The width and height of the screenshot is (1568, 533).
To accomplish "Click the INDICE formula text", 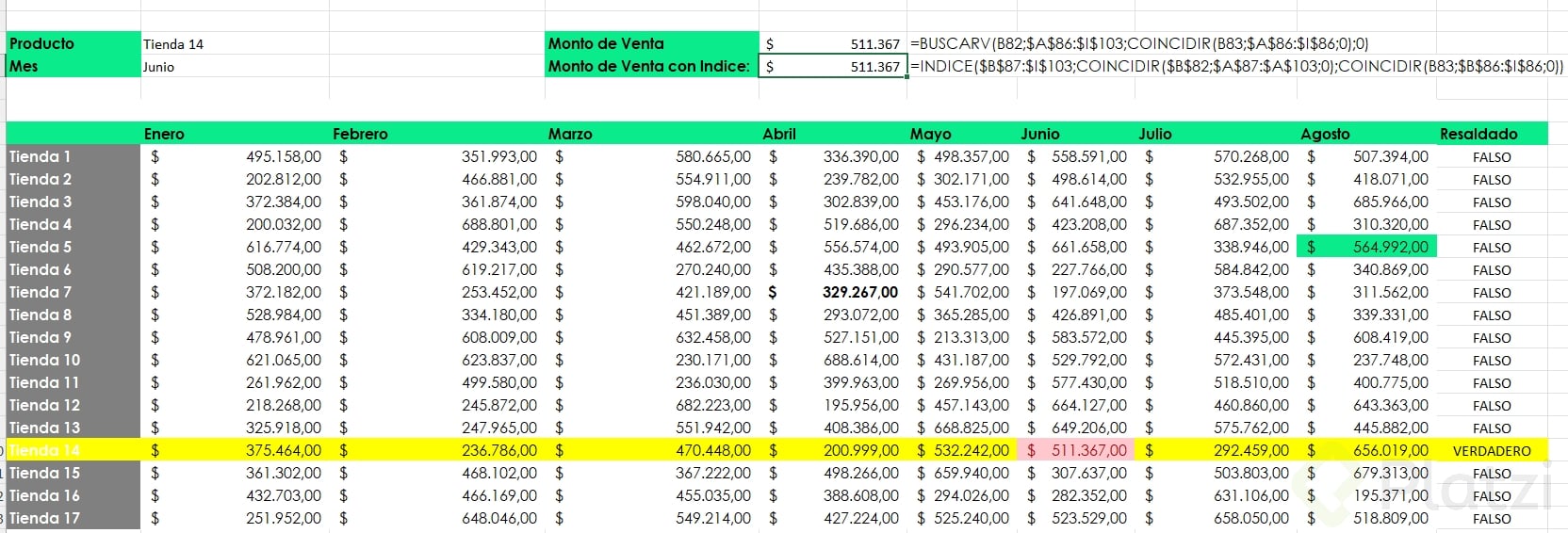I will click(1235, 66).
